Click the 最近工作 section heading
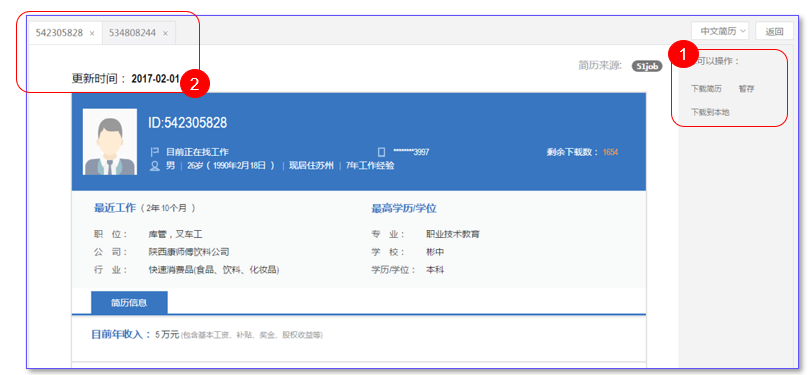Viewport: 809px width, 375px height. pos(115,208)
